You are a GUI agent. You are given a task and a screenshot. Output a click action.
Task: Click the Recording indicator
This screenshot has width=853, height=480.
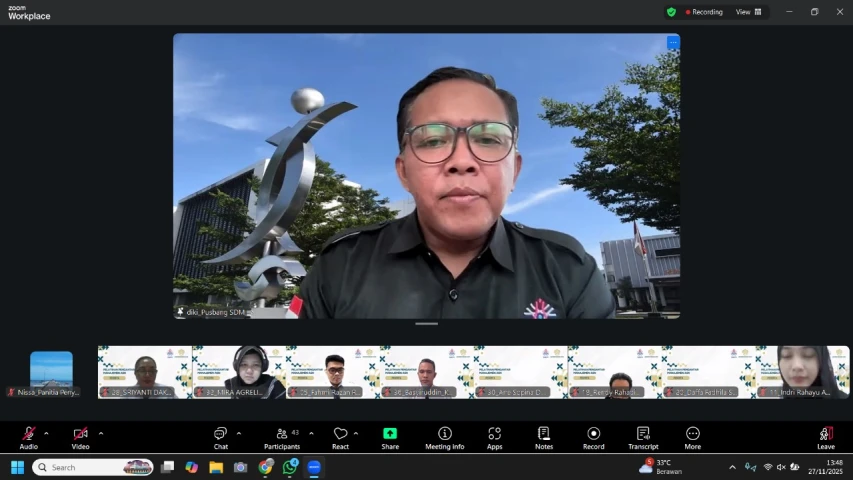coord(704,12)
